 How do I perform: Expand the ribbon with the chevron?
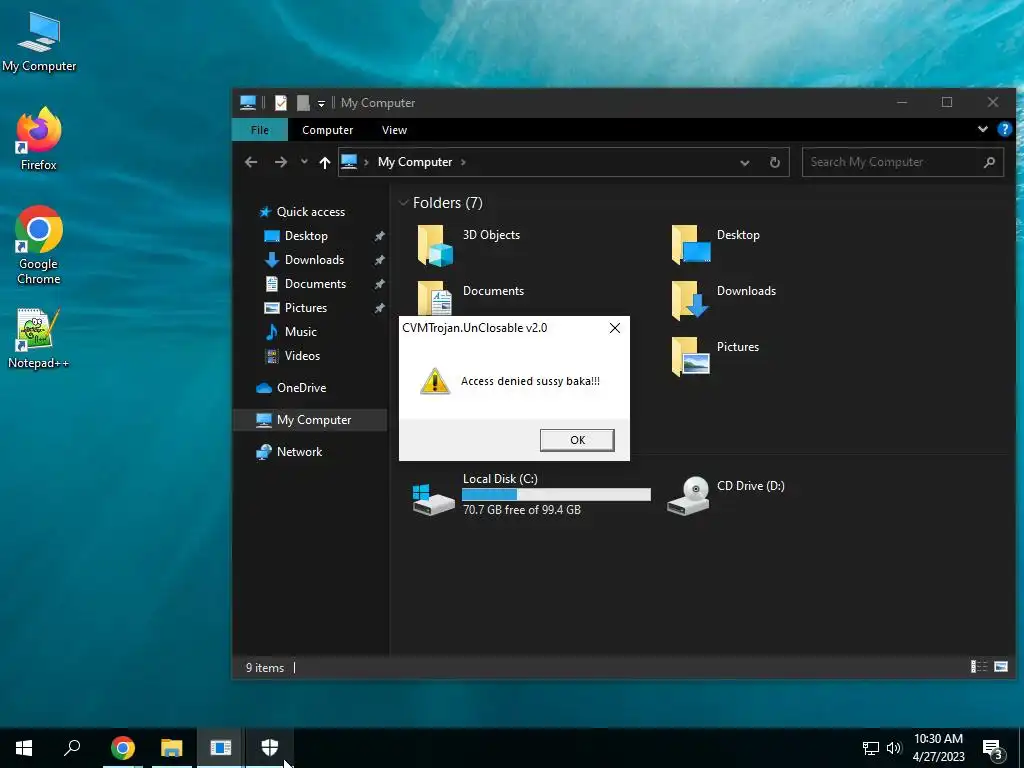coord(982,129)
